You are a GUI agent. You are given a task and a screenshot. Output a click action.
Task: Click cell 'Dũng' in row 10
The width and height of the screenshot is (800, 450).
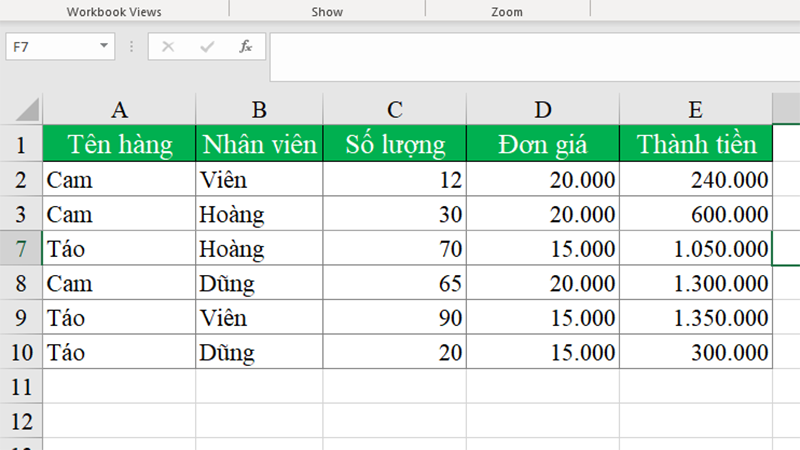click(x=259, y=352)
